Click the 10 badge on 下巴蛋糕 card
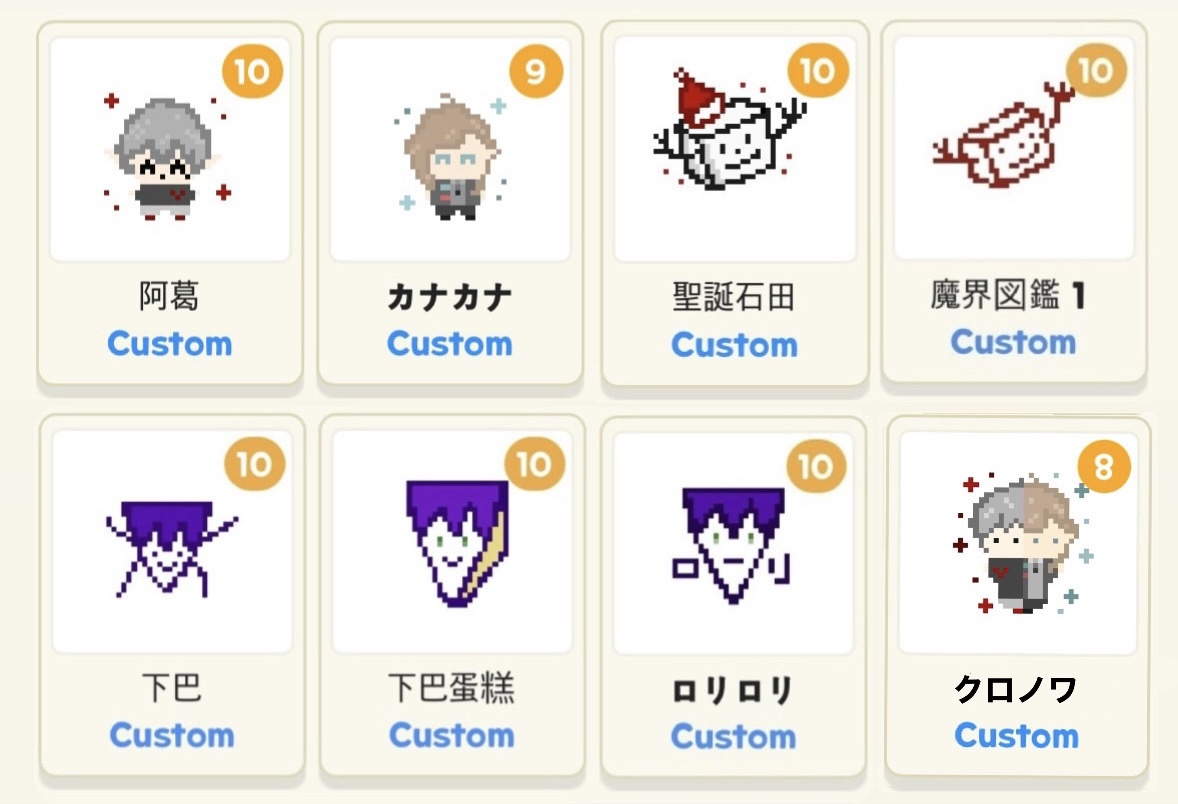1178x804 pixels. 534,464
